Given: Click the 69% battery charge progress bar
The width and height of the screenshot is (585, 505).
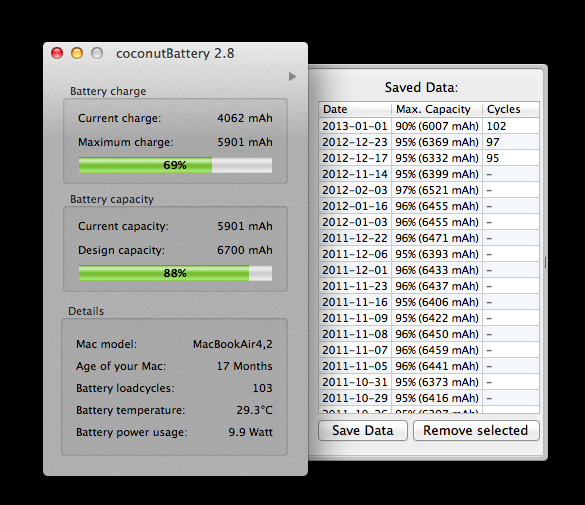Looking at the screenshot, I should [175, 165].
